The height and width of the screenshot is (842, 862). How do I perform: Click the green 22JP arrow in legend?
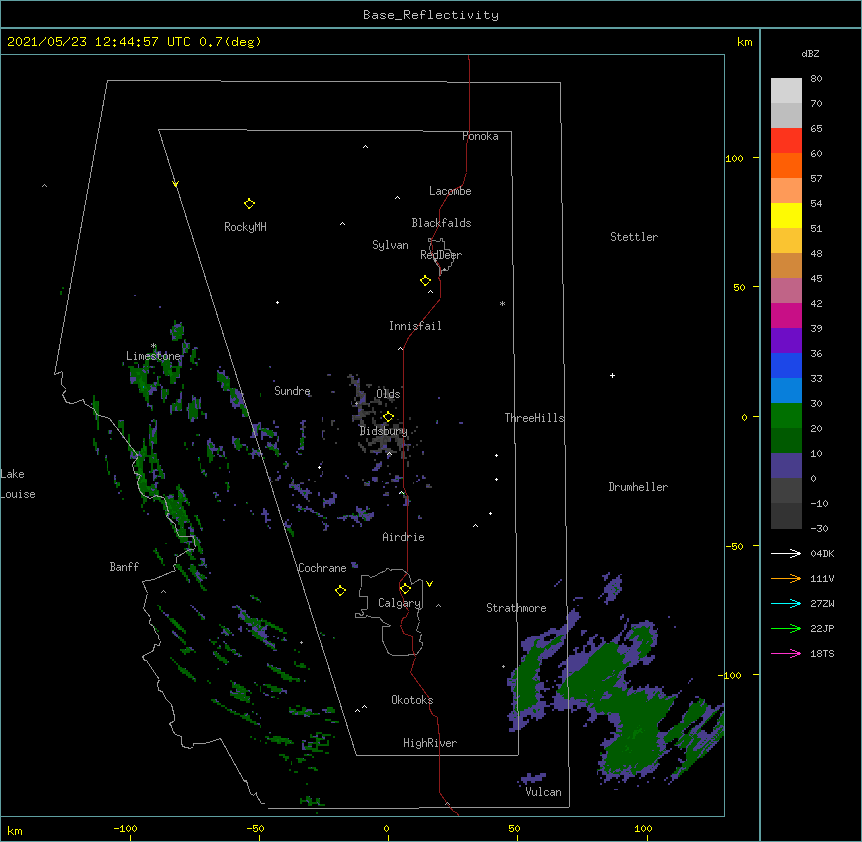[x=786, y=628]
